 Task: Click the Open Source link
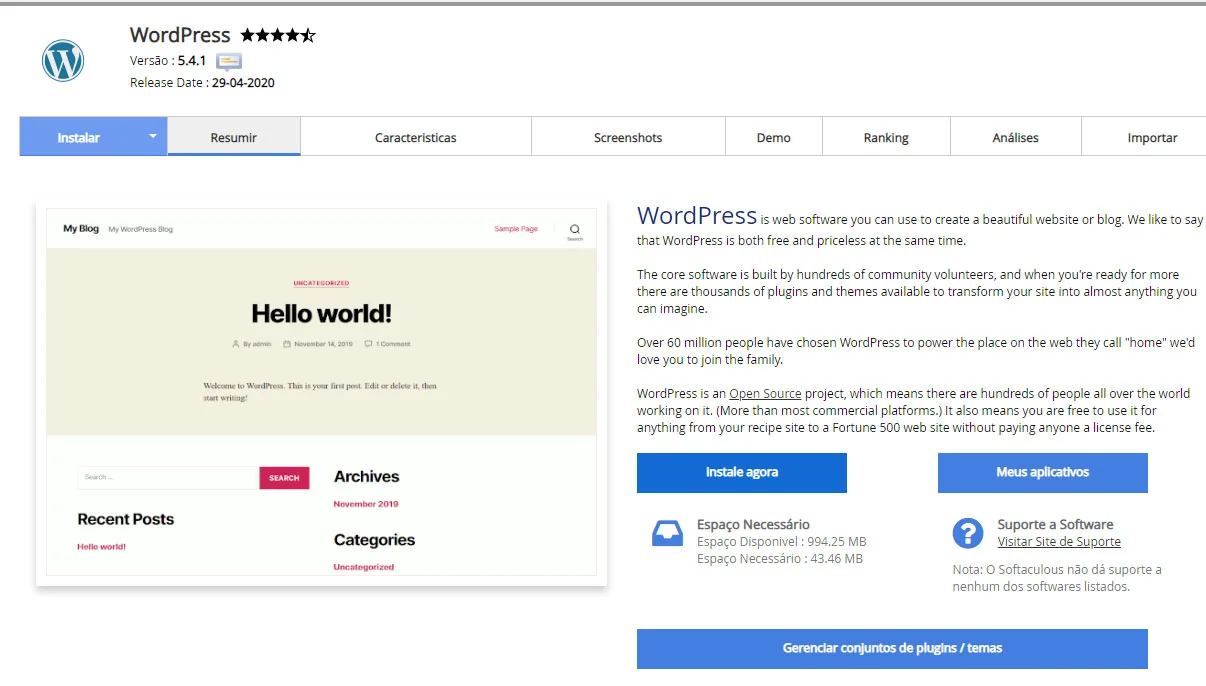tap(765, 394)
